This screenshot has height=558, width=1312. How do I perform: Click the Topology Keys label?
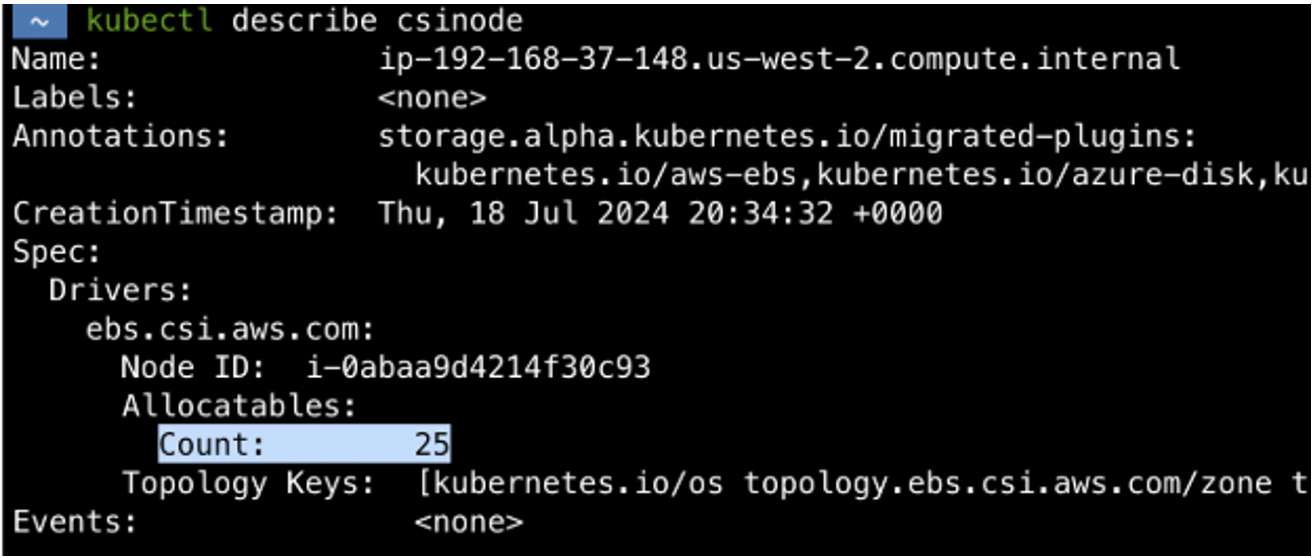point(248,484)
